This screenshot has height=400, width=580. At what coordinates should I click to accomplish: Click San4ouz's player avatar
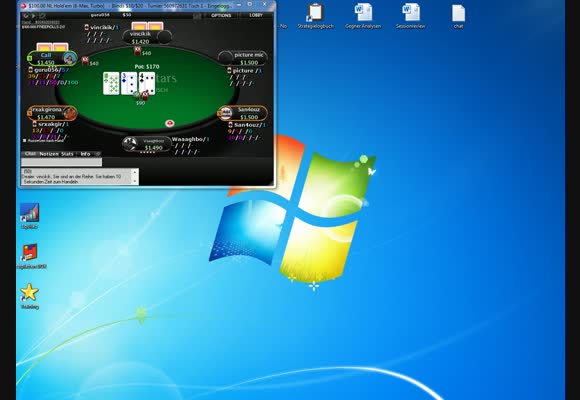tap(225, 113)
